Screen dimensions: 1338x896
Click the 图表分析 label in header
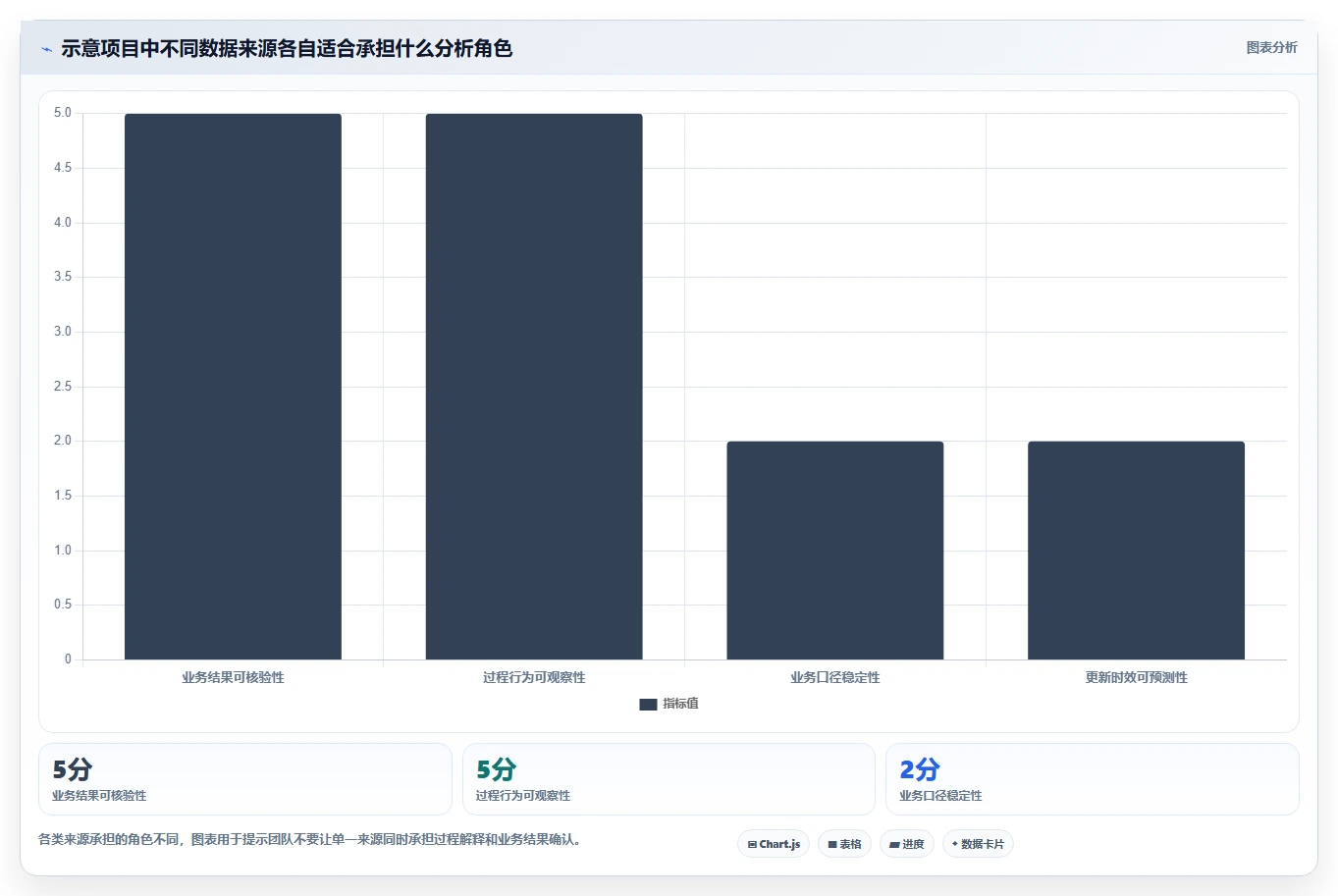pyautogui.click(x=1271, y=47)
